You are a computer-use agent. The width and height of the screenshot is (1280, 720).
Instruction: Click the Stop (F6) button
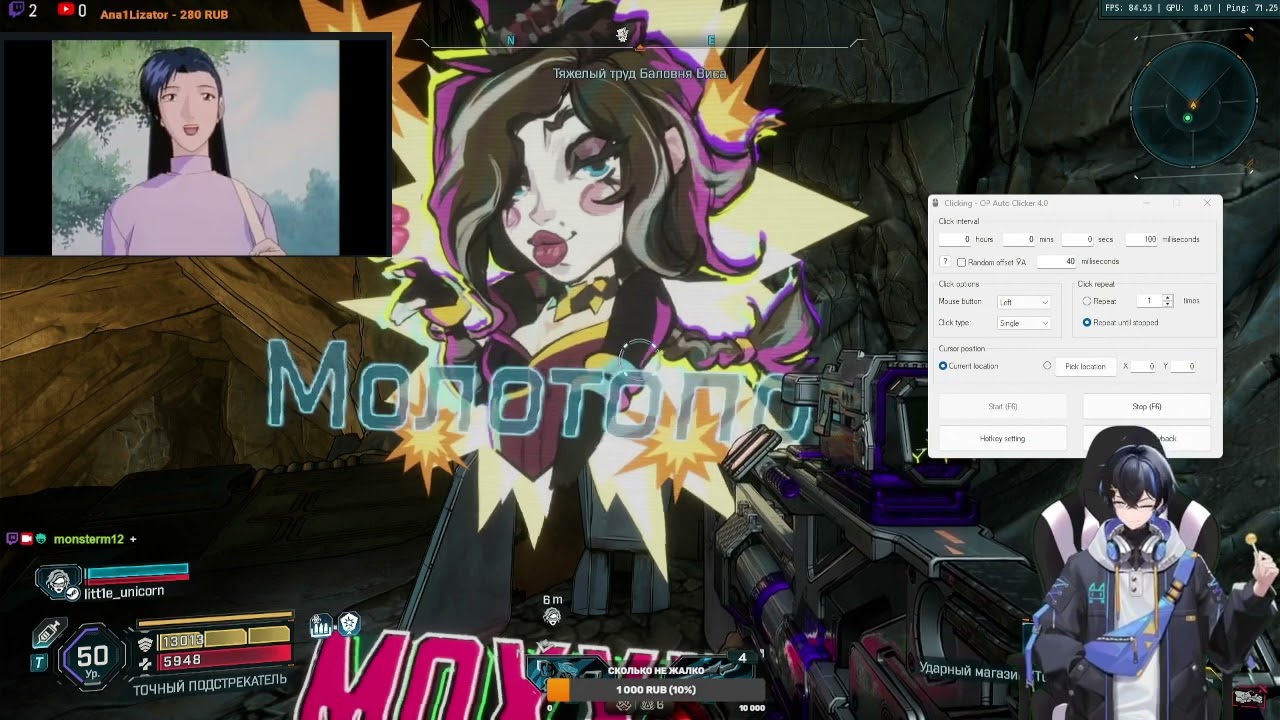click(1147, 406)
